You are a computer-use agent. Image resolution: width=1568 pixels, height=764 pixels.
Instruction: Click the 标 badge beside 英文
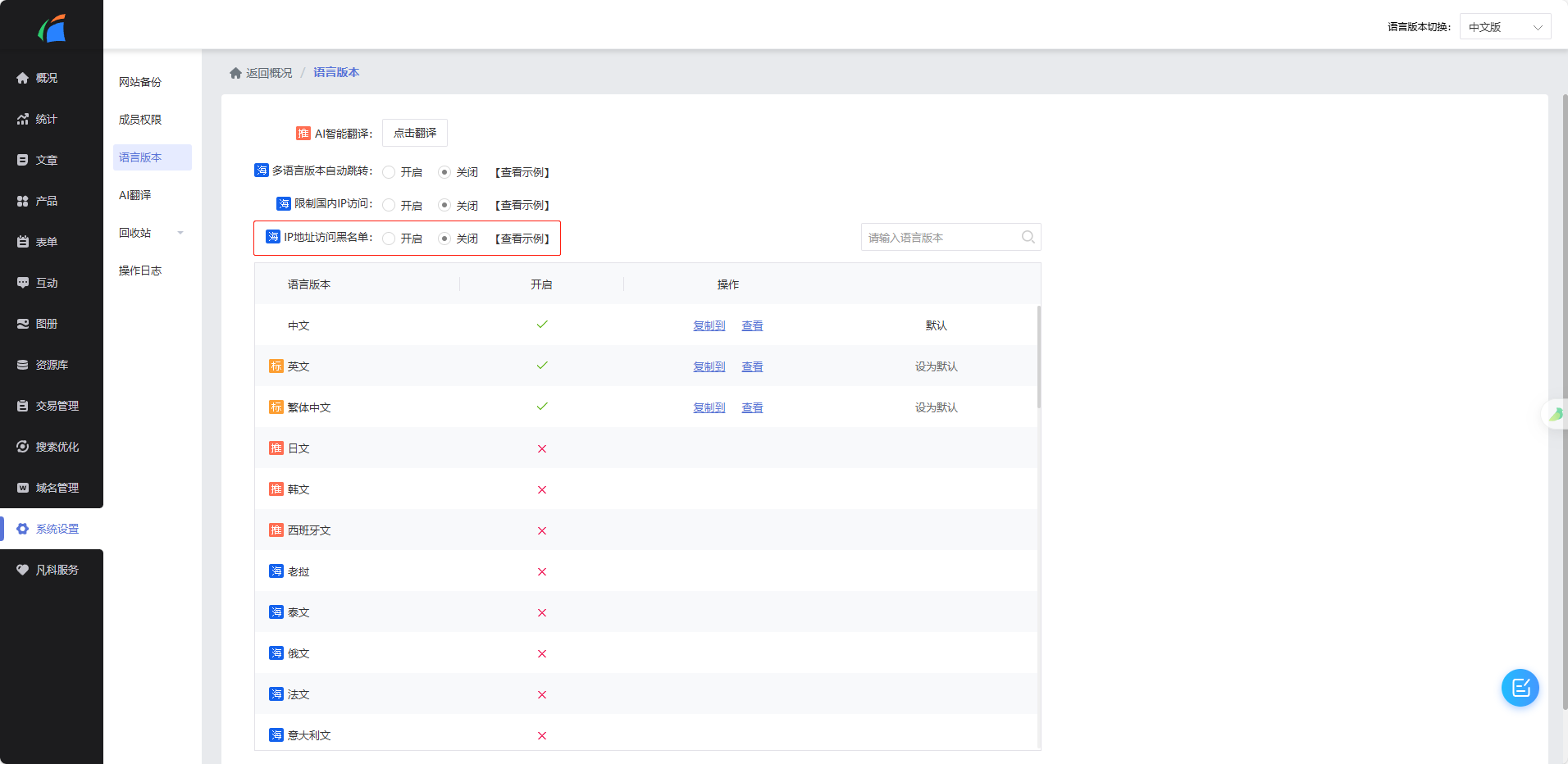point(276,366)
